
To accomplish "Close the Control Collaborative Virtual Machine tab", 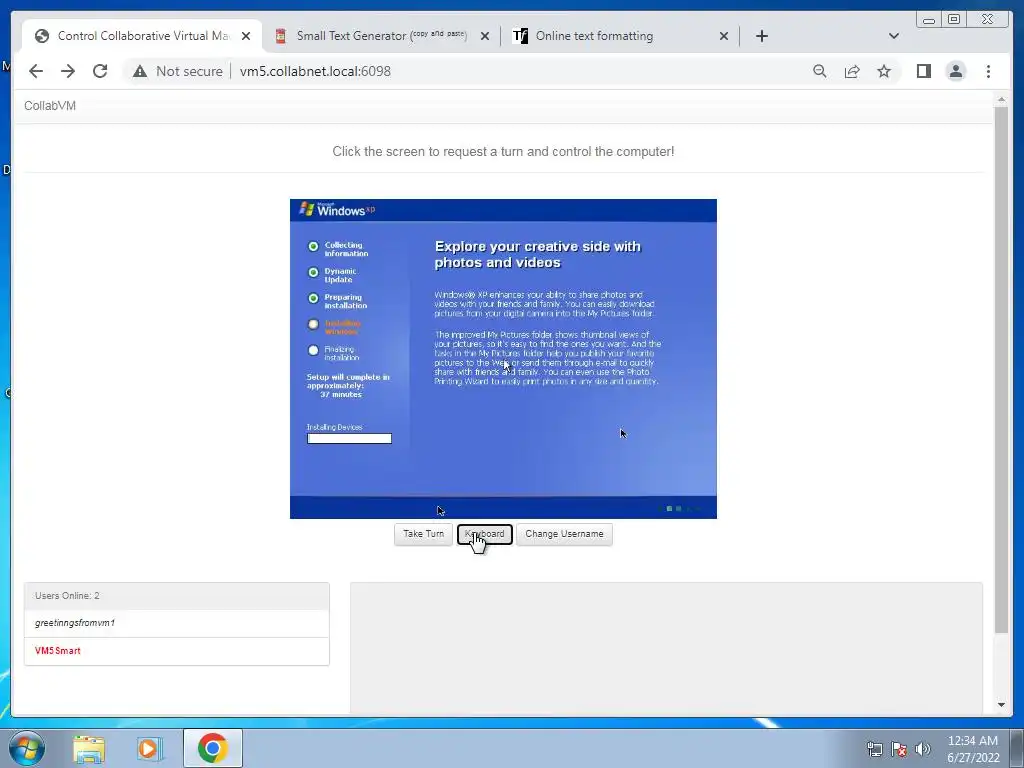I will click(246, 37).
